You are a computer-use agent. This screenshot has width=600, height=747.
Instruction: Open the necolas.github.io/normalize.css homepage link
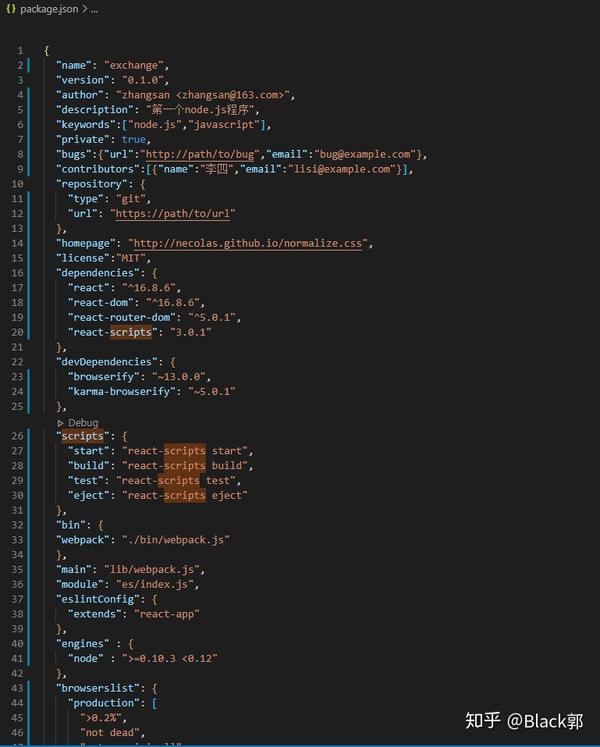click(247, 243)
